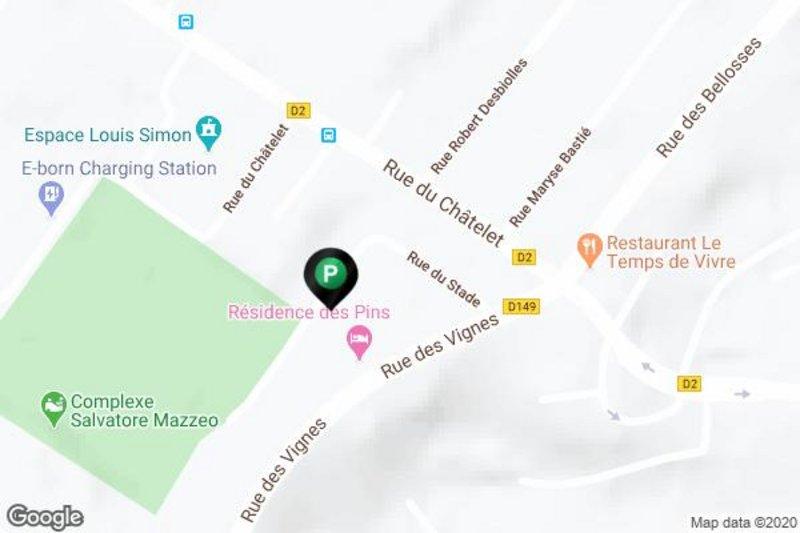Image resolution: width=800 pixels, height=533 pixels.
Task: Click the D2 badge near the roundabout arrows
Action: pyautogui.click(x=689, y=384)
